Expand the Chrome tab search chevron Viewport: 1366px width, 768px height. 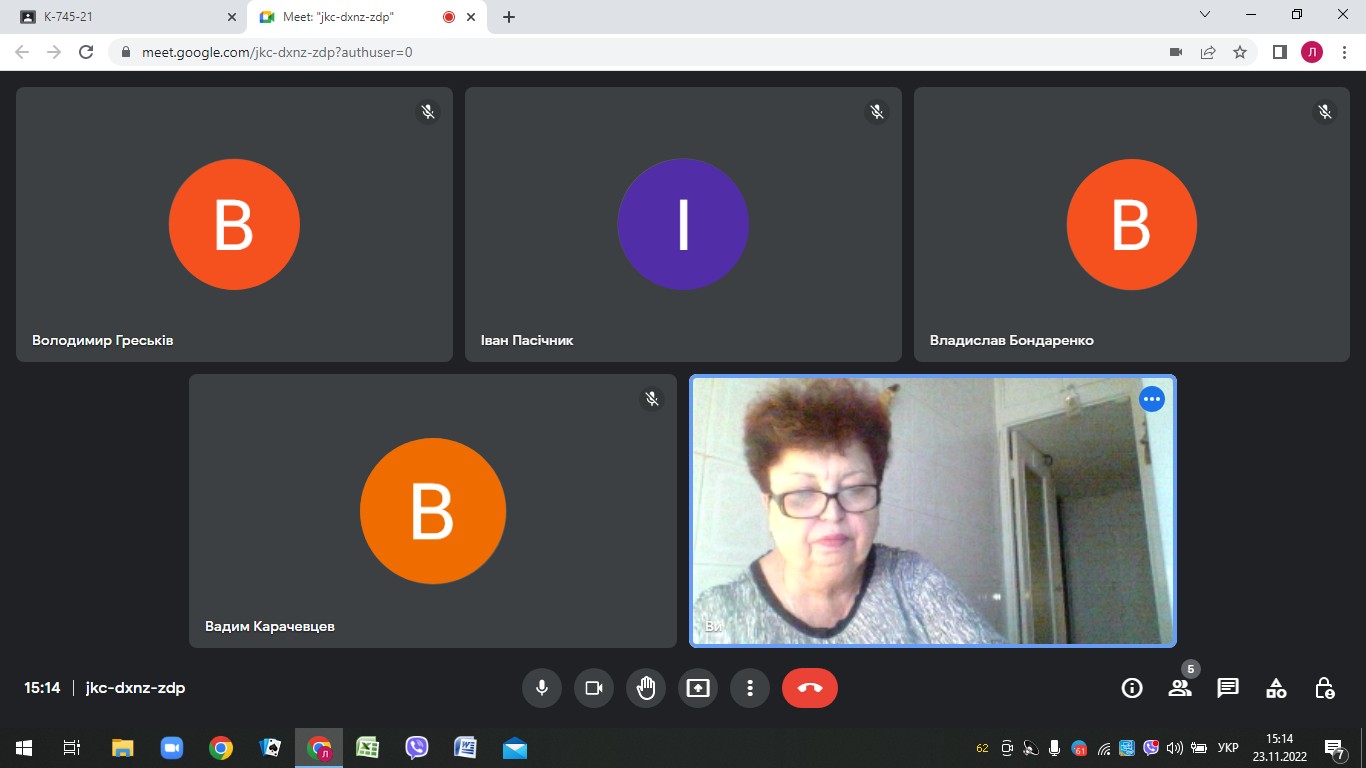1205,15
